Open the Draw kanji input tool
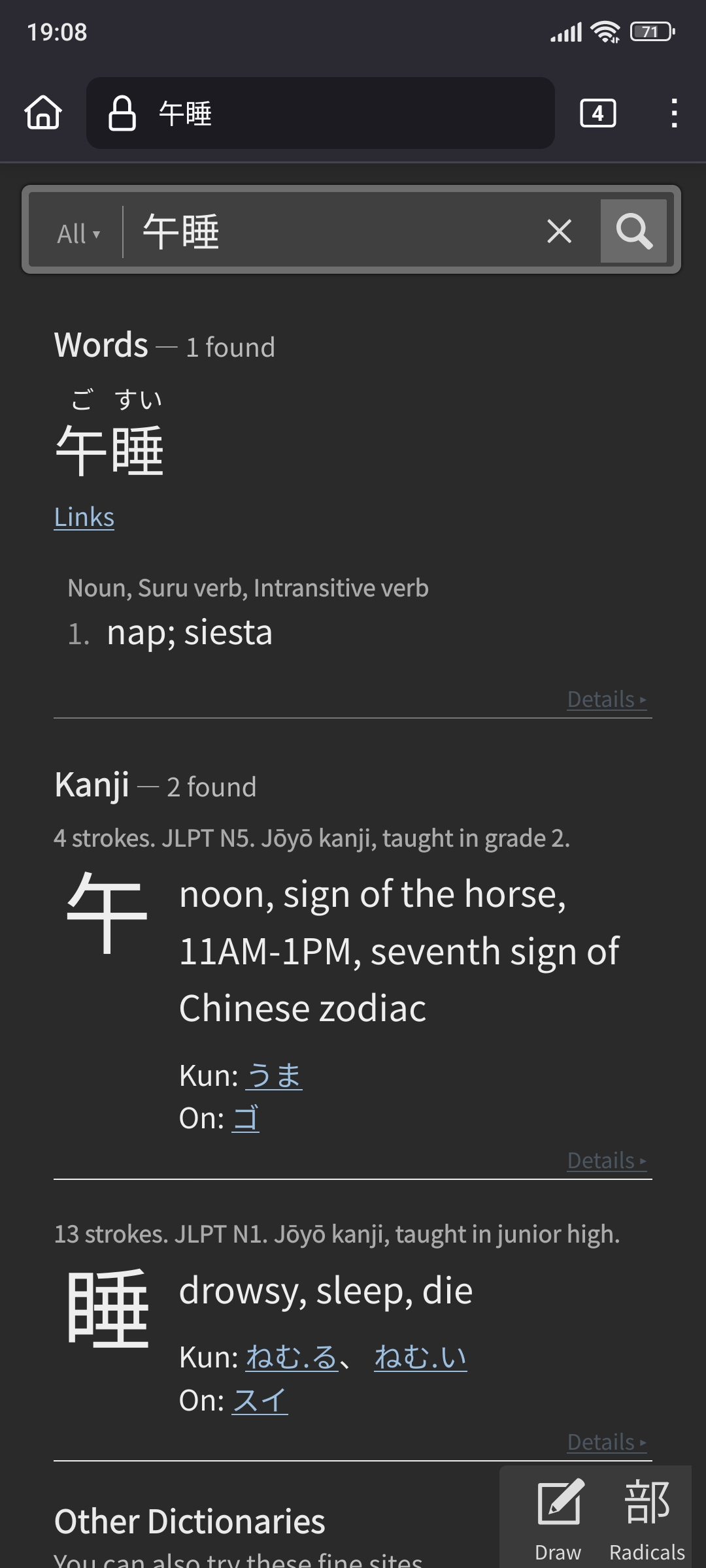This screenshot has height=1568, width=706. click(x=558, y=1518)
